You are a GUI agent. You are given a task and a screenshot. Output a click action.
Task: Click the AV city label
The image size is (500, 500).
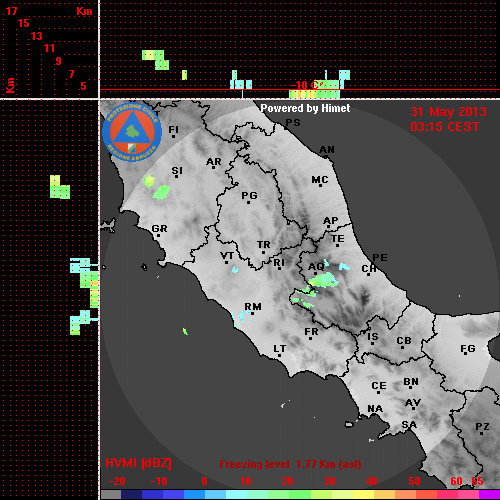click(413, 403)
